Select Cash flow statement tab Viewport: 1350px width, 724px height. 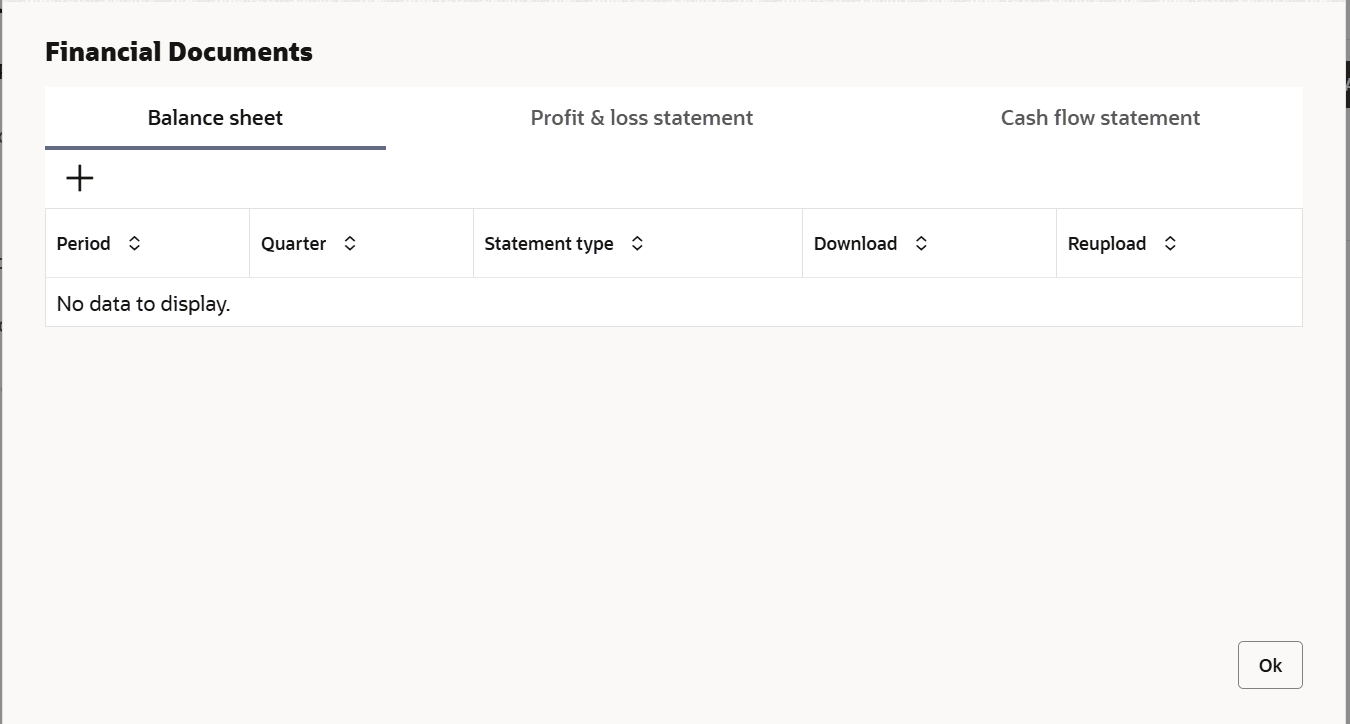coord(1100,118)
